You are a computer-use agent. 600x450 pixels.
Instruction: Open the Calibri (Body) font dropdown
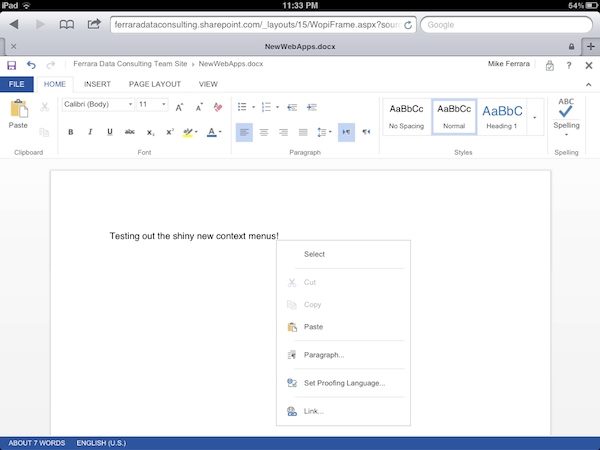130,104
